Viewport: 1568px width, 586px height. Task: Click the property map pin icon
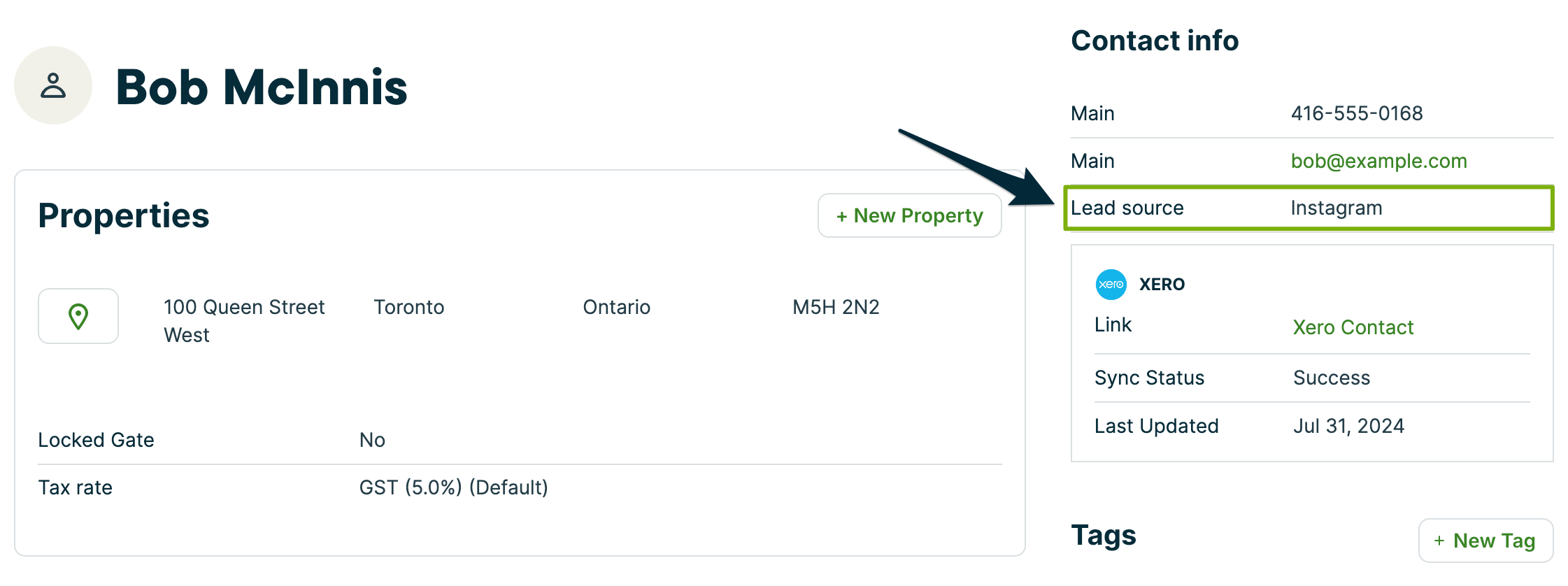(x=78, y=316)
